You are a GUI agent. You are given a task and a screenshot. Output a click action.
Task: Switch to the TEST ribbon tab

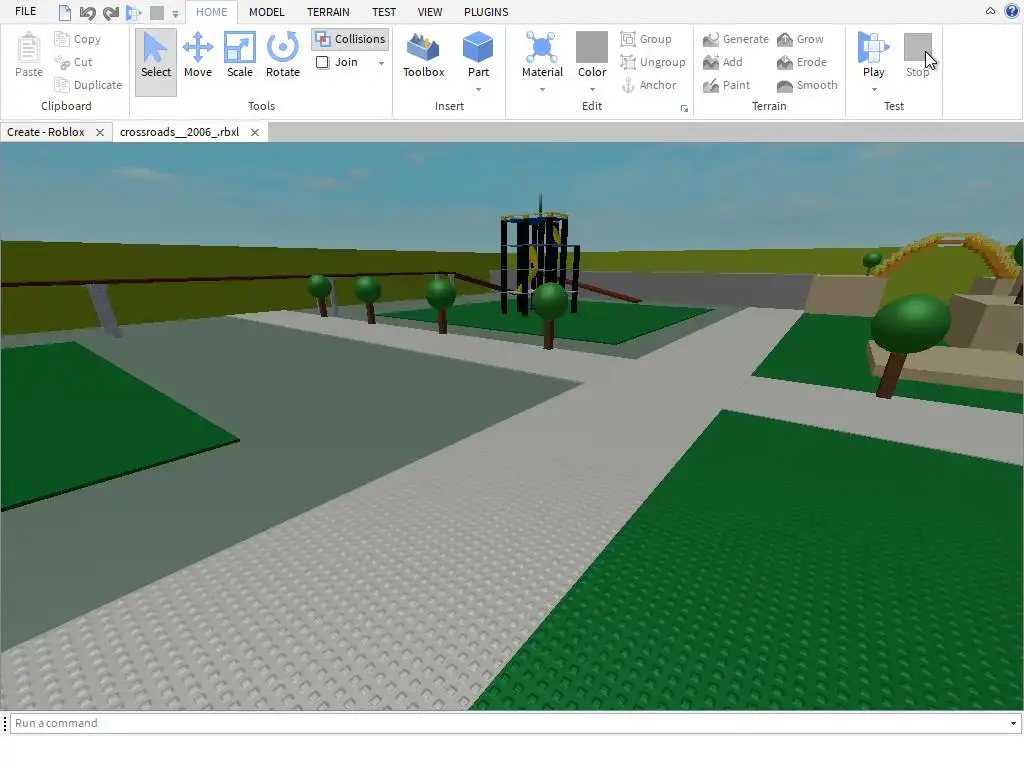[384, 12]
